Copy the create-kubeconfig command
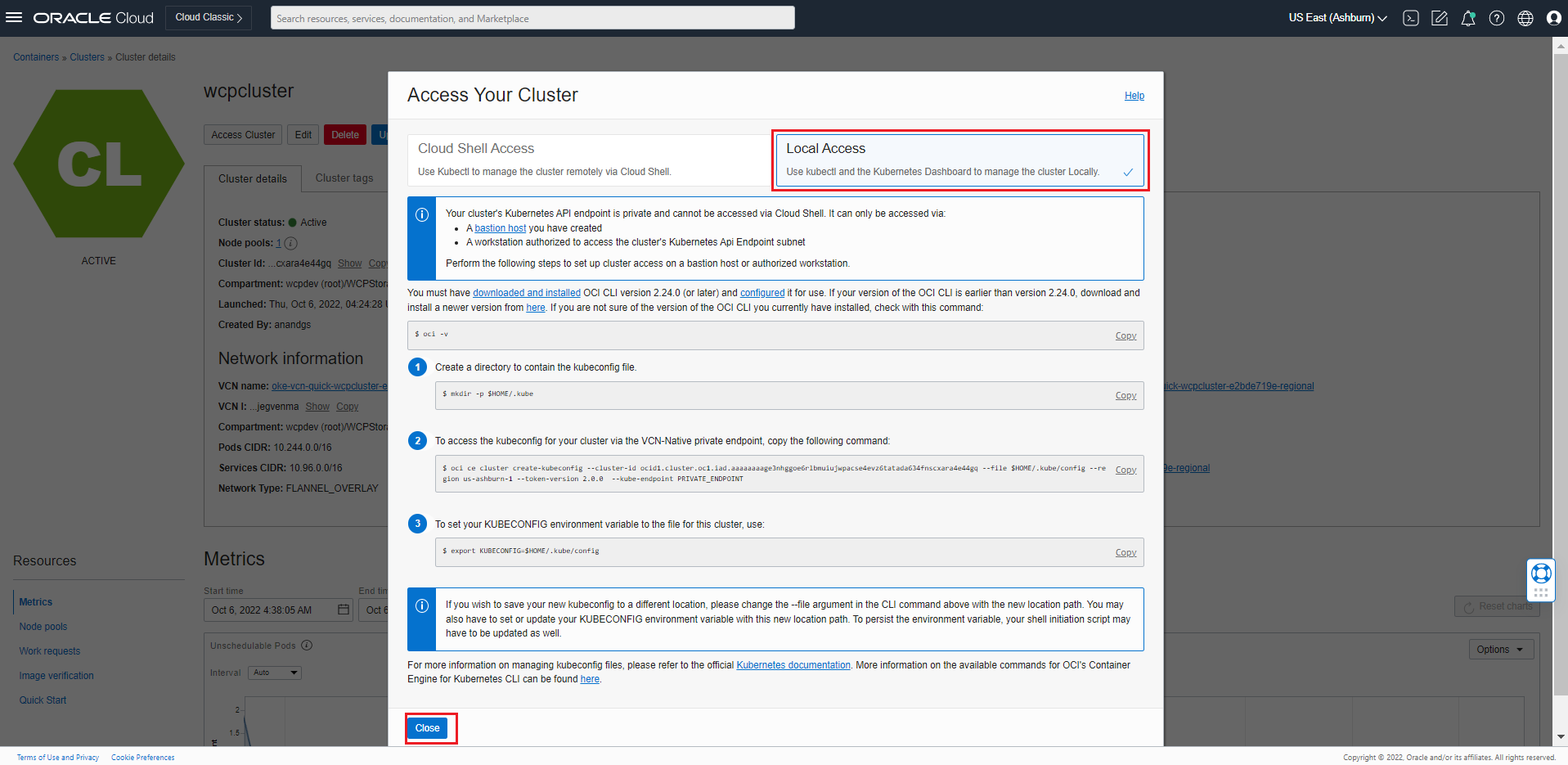The height and width of the screenshot is (765, 1568). pos(1125,470)
